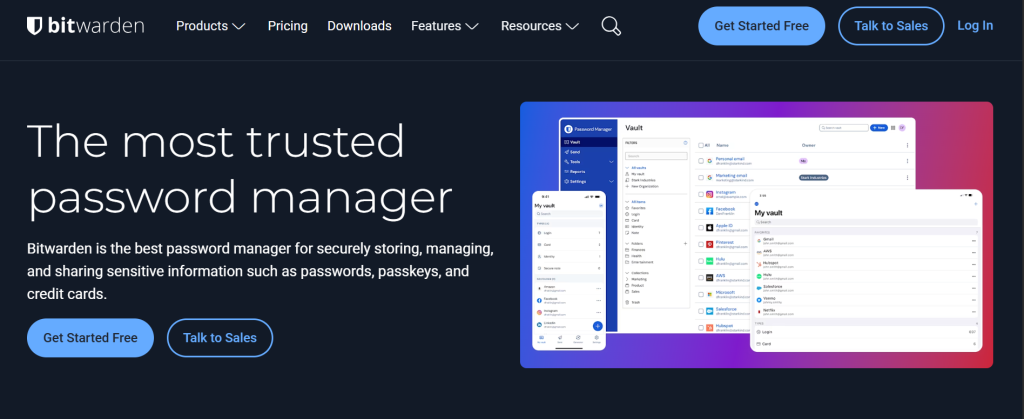Click the Search field in the phone mockup
The height and width of the screenshot is (419, 1024).
click(569, 213)
